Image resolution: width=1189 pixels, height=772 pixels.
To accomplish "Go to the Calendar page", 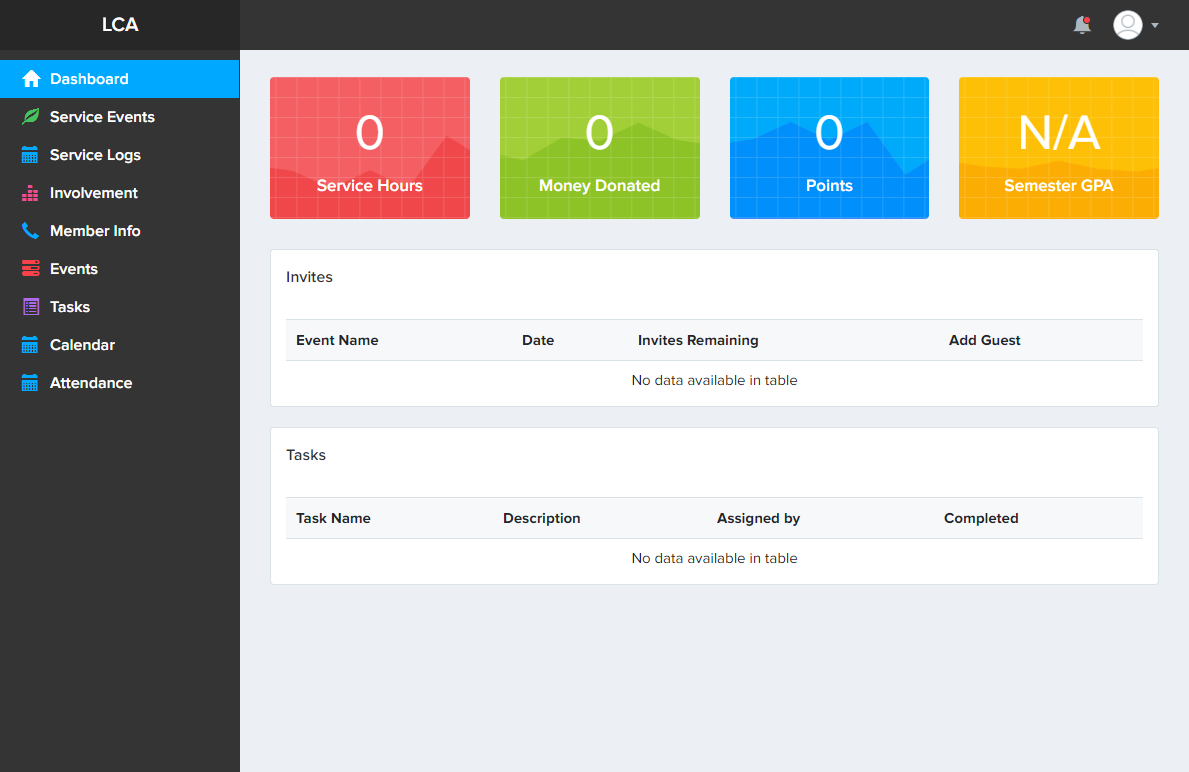I will tap(120, 344).
